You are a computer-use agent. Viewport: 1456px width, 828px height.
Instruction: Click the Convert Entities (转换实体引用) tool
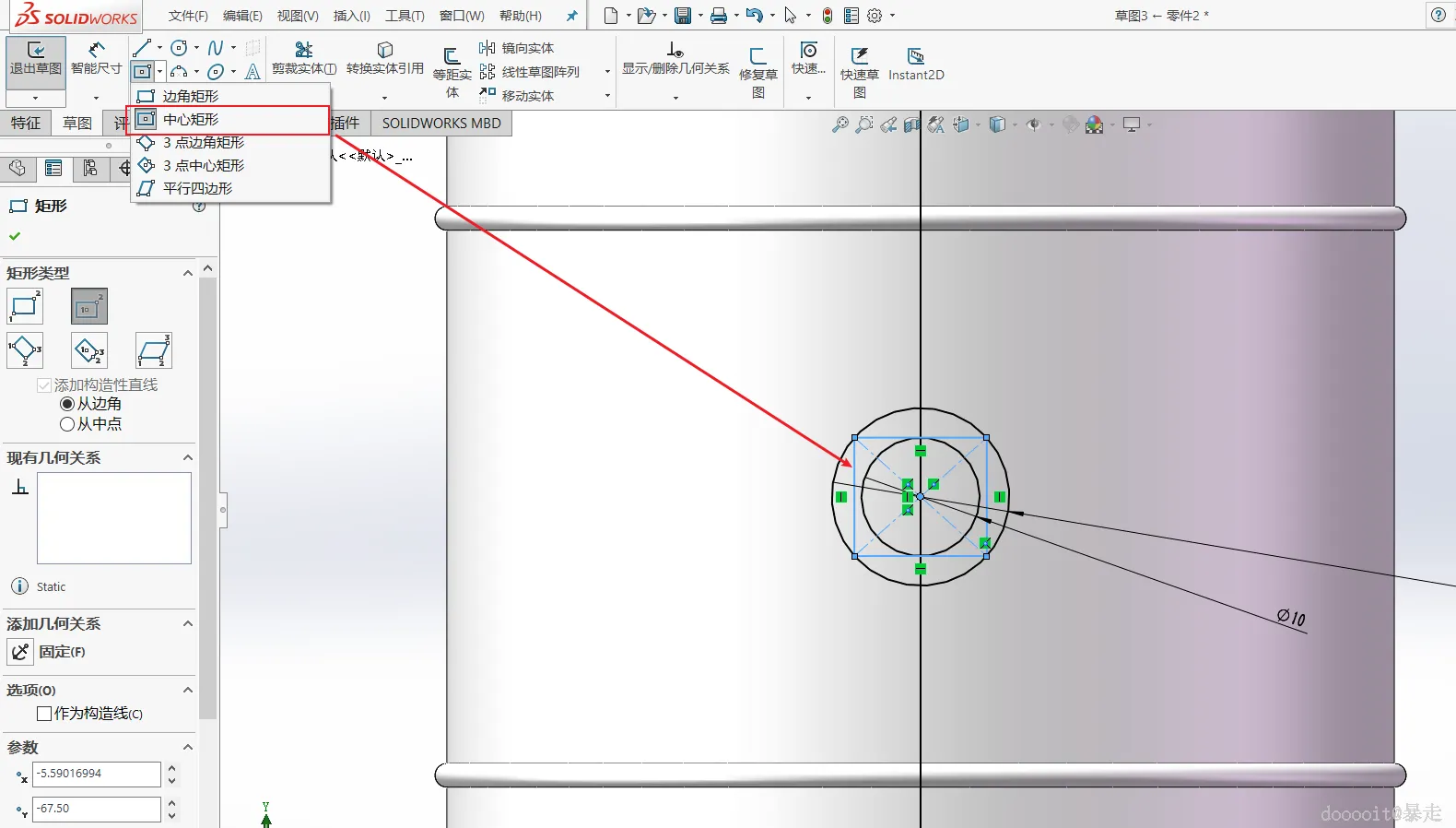385,58
